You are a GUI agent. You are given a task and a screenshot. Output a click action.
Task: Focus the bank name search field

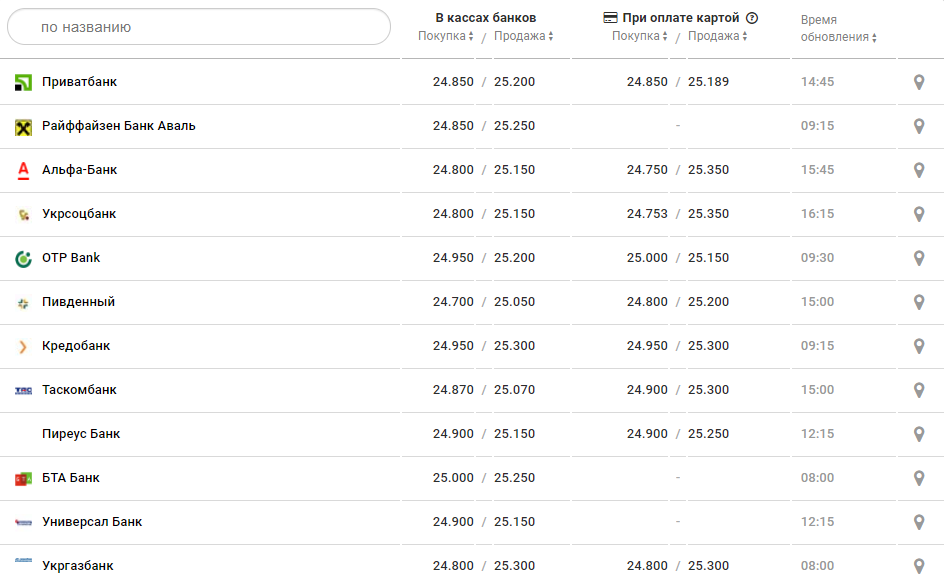[198, 27]
